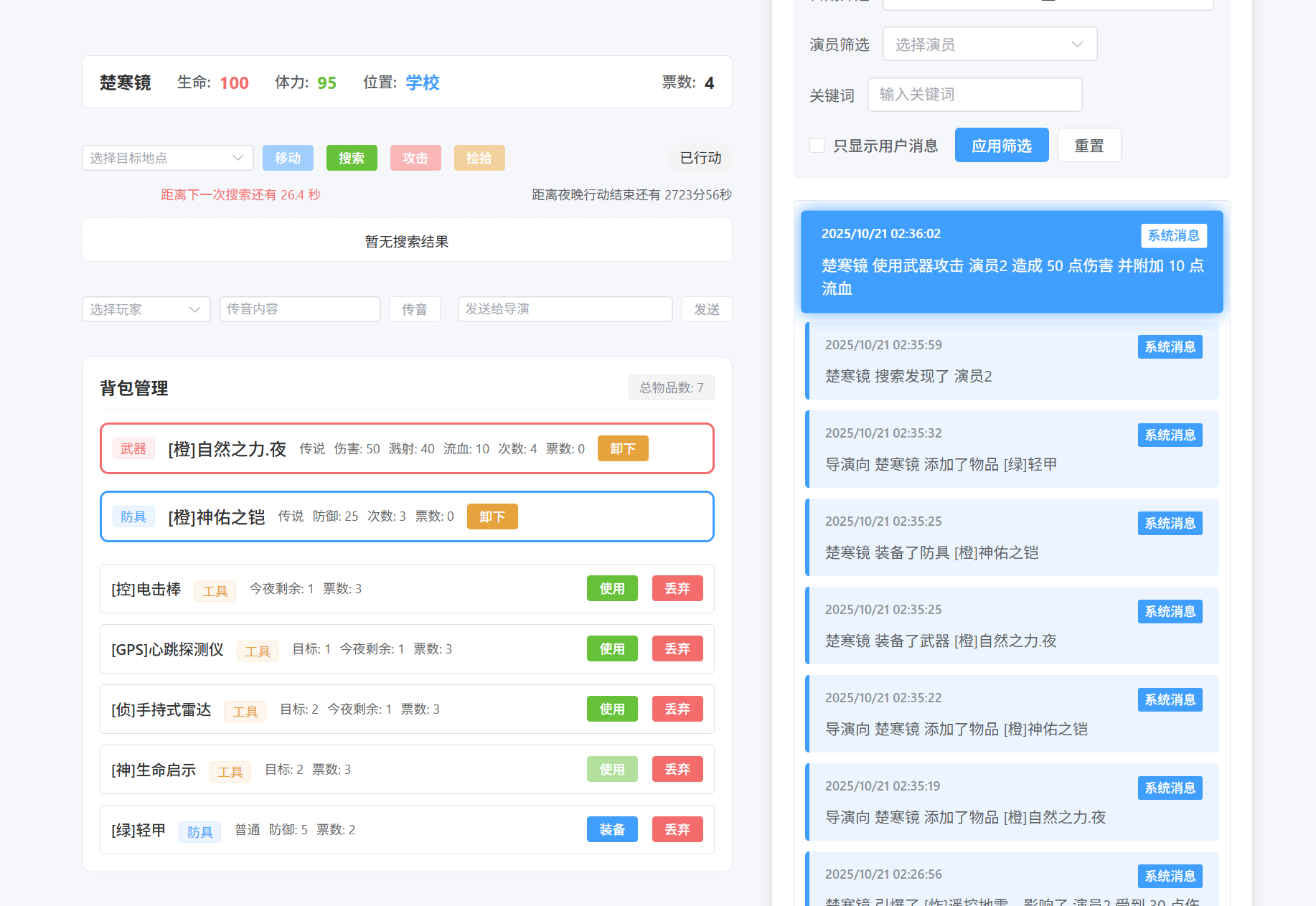The height and width of the screenshot is (906, 1316).
Task: Unequip the 神佑之铠 armor via 卸下
Action: [x=492, y=516]
